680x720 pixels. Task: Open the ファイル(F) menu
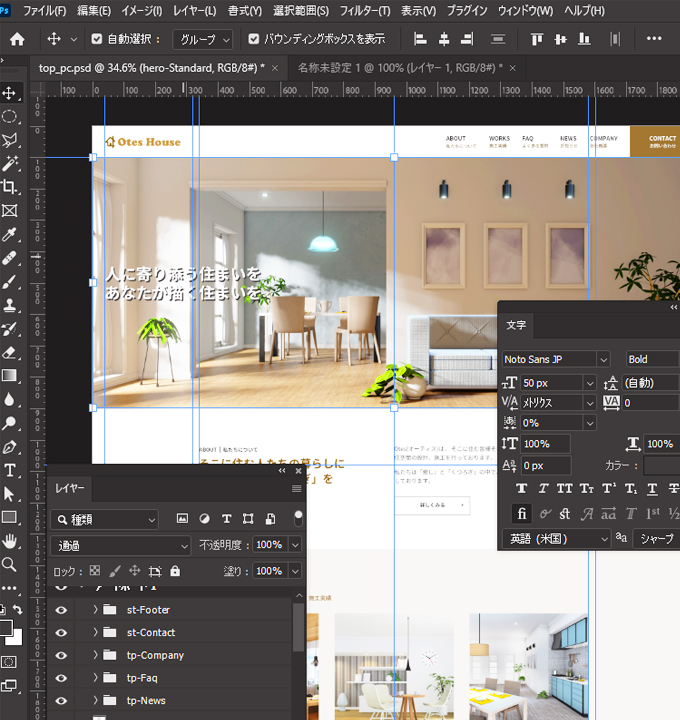pos(44,11)
